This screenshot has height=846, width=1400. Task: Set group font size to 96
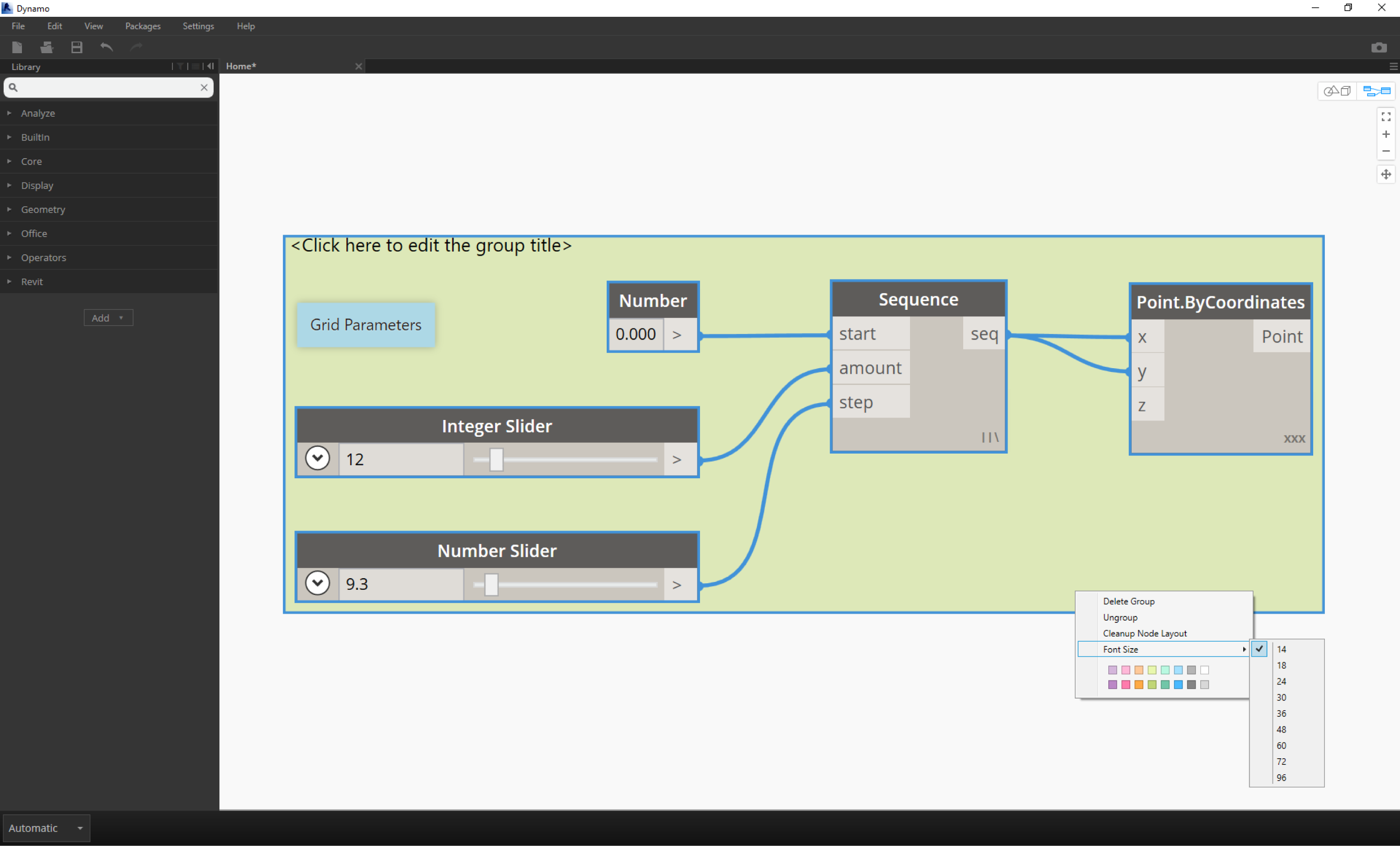click(x=1287, y=778)
